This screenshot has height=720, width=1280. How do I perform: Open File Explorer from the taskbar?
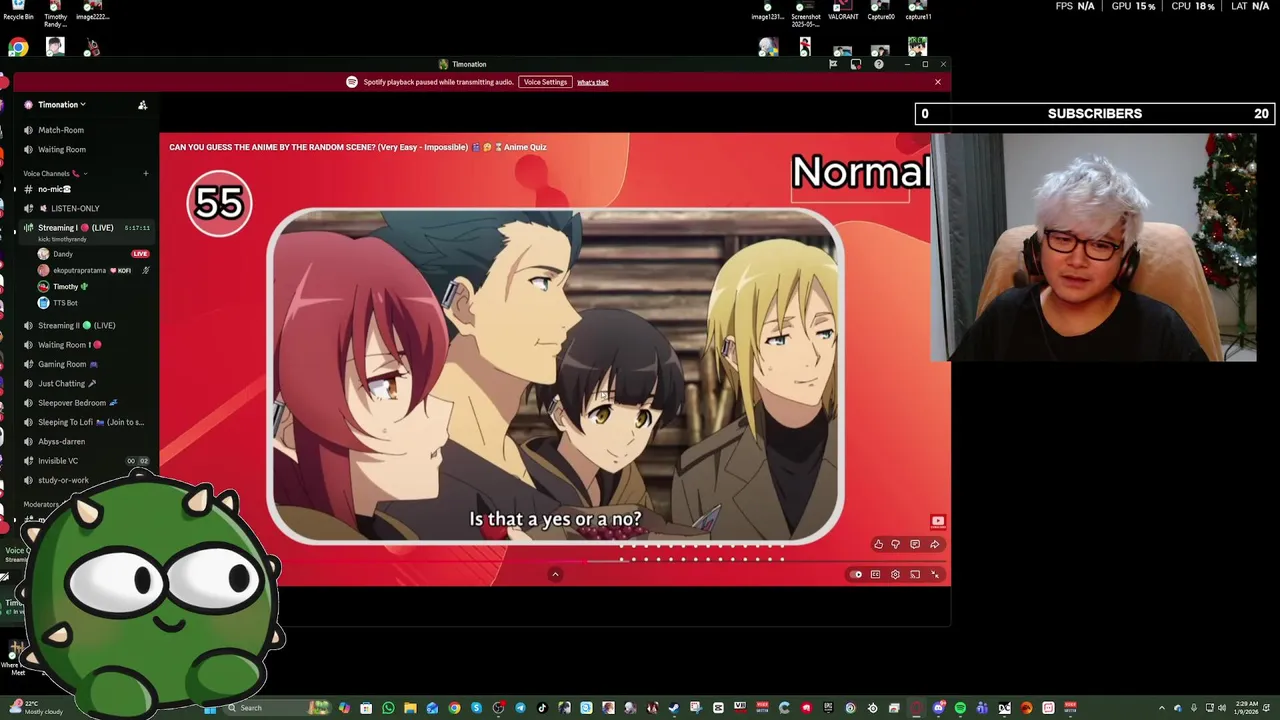point(410,708)
